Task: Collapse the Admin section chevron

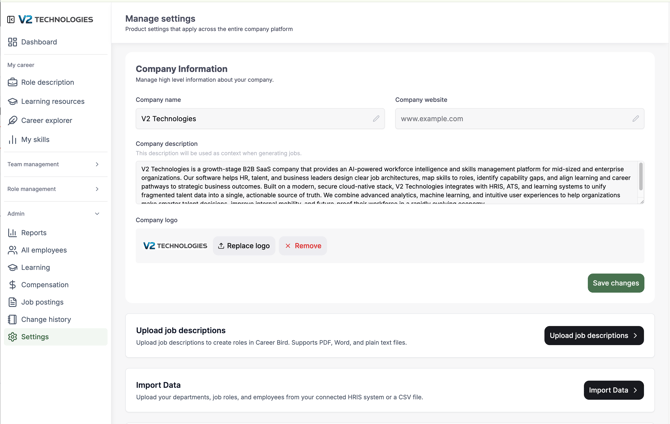Action: coord(97,214)
